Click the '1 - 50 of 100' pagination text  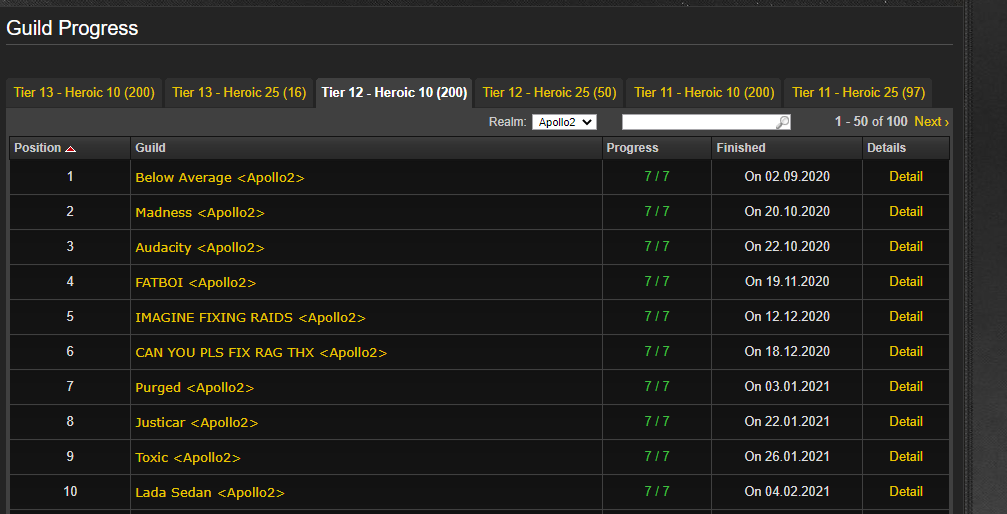click(x=871, y=121)
